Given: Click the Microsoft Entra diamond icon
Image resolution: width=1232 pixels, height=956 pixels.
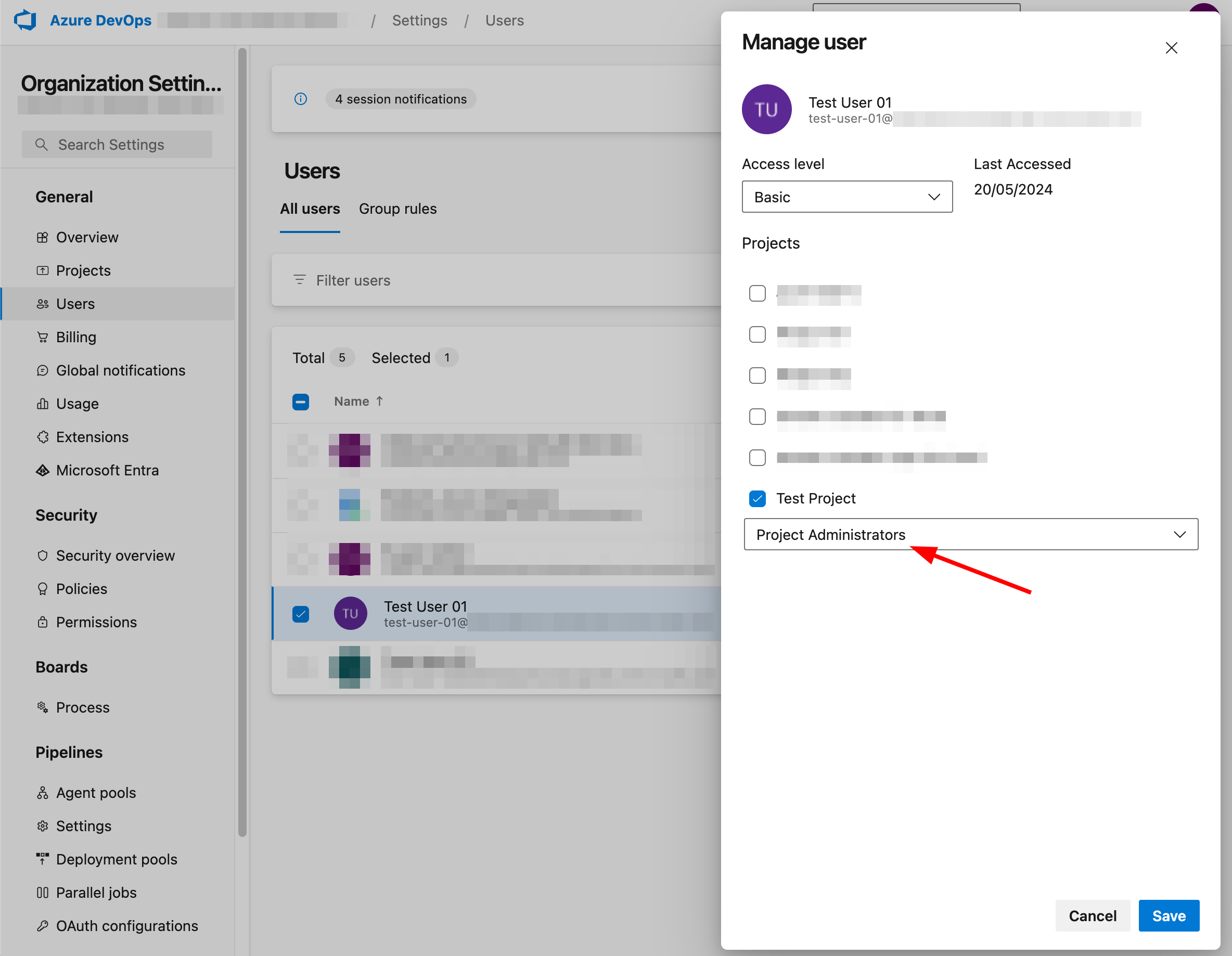Looking at the screenshot, I should [42, 470].
